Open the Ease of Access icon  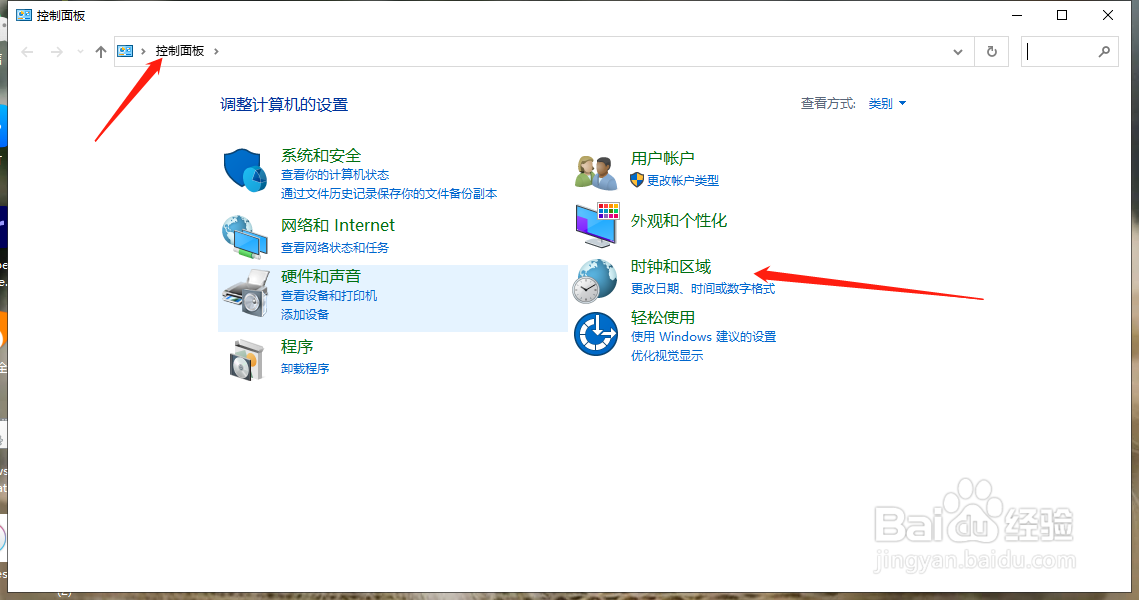point(596,334)
